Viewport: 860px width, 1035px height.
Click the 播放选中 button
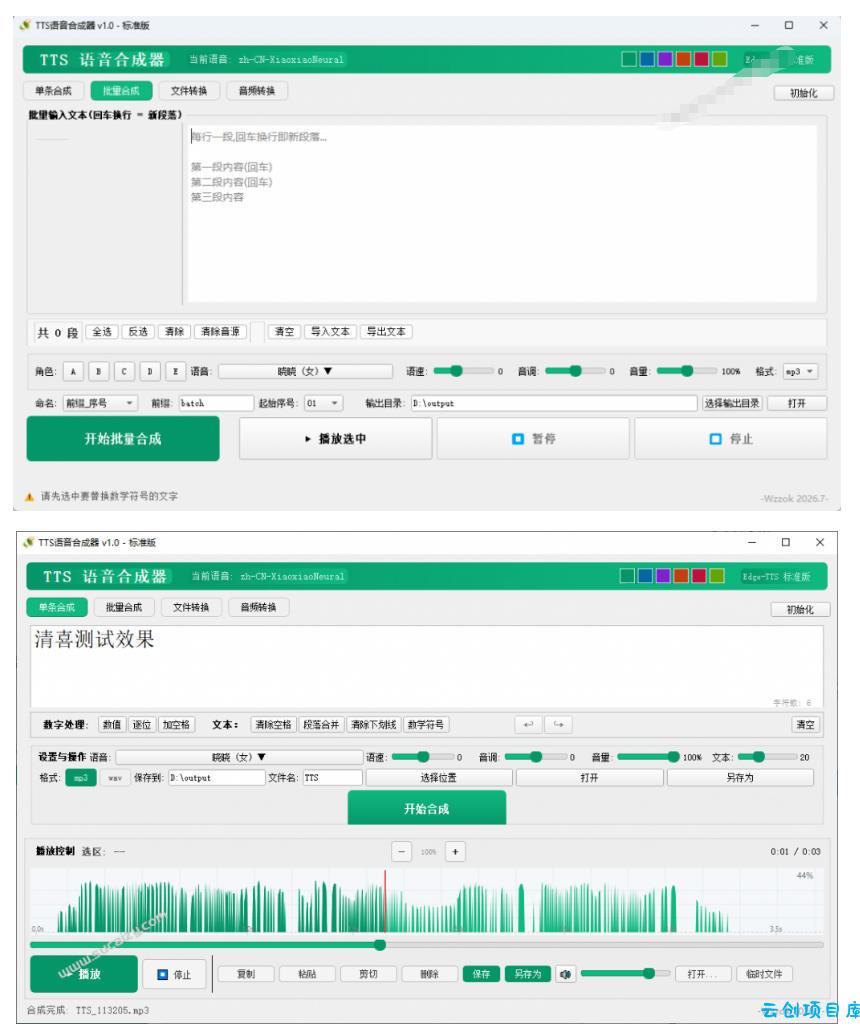335,439
